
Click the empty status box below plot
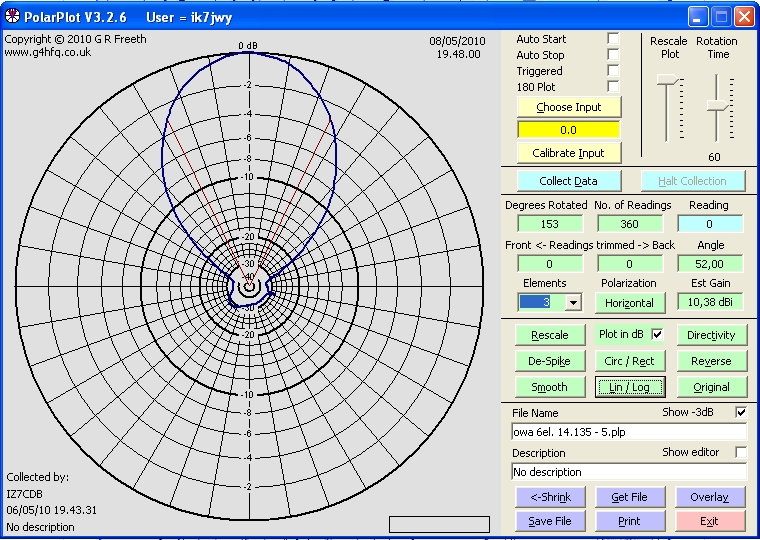[x=439, y=524]
